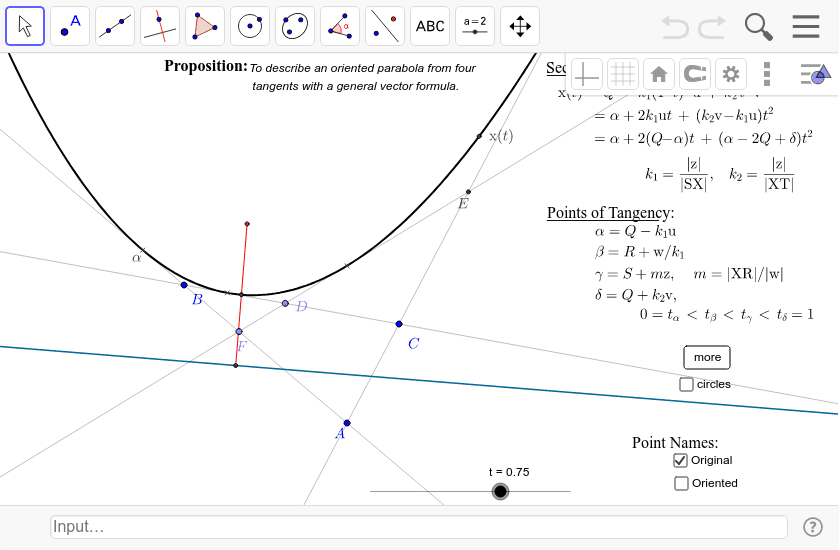
Task: Select small point E
Action: coord(469,192)
